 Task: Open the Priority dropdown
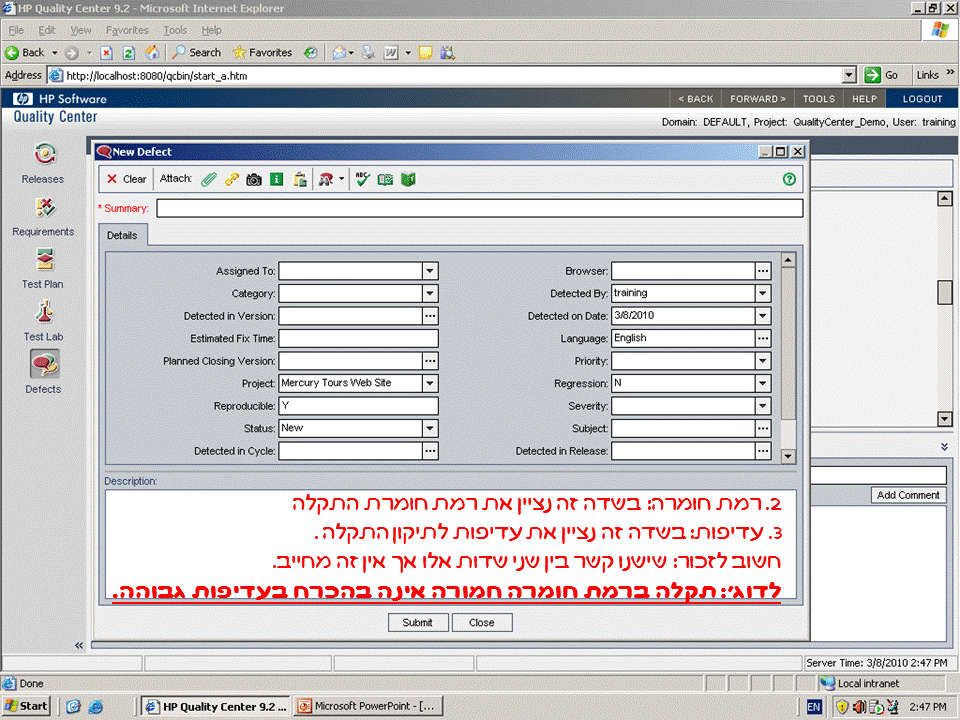tap(763, 361)
